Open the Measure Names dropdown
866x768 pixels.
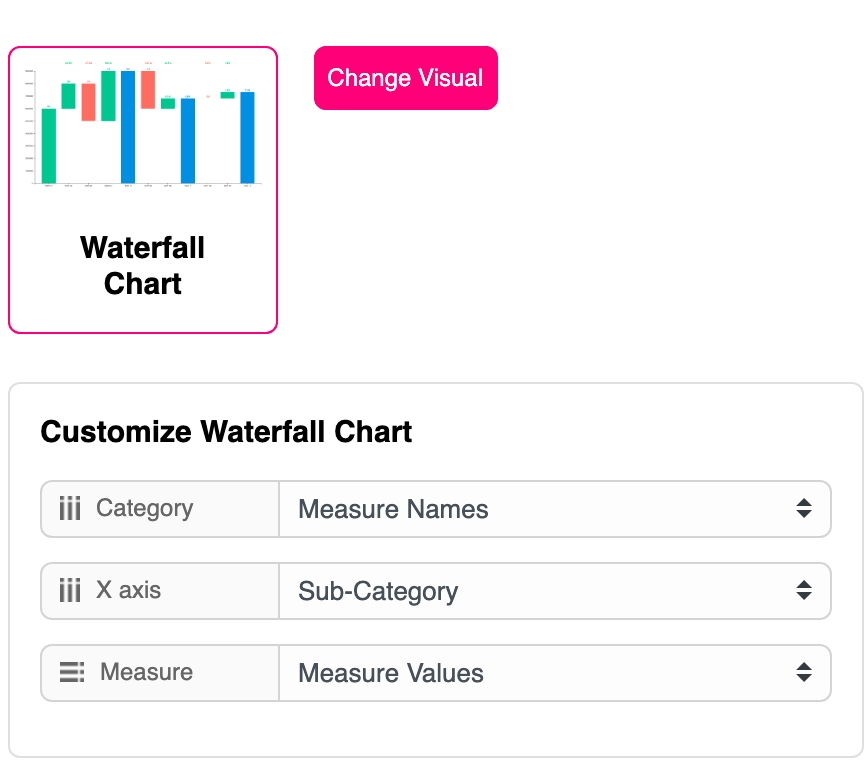pos(540,509)
